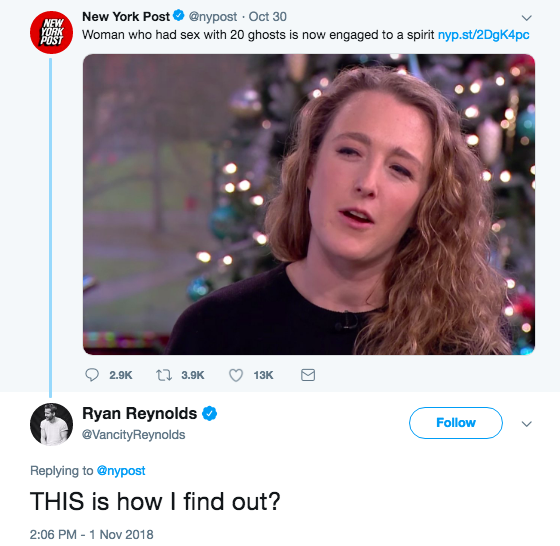Send tweet via envelope message icon
Screen dimensions: 560x546
tap(308, 375)
